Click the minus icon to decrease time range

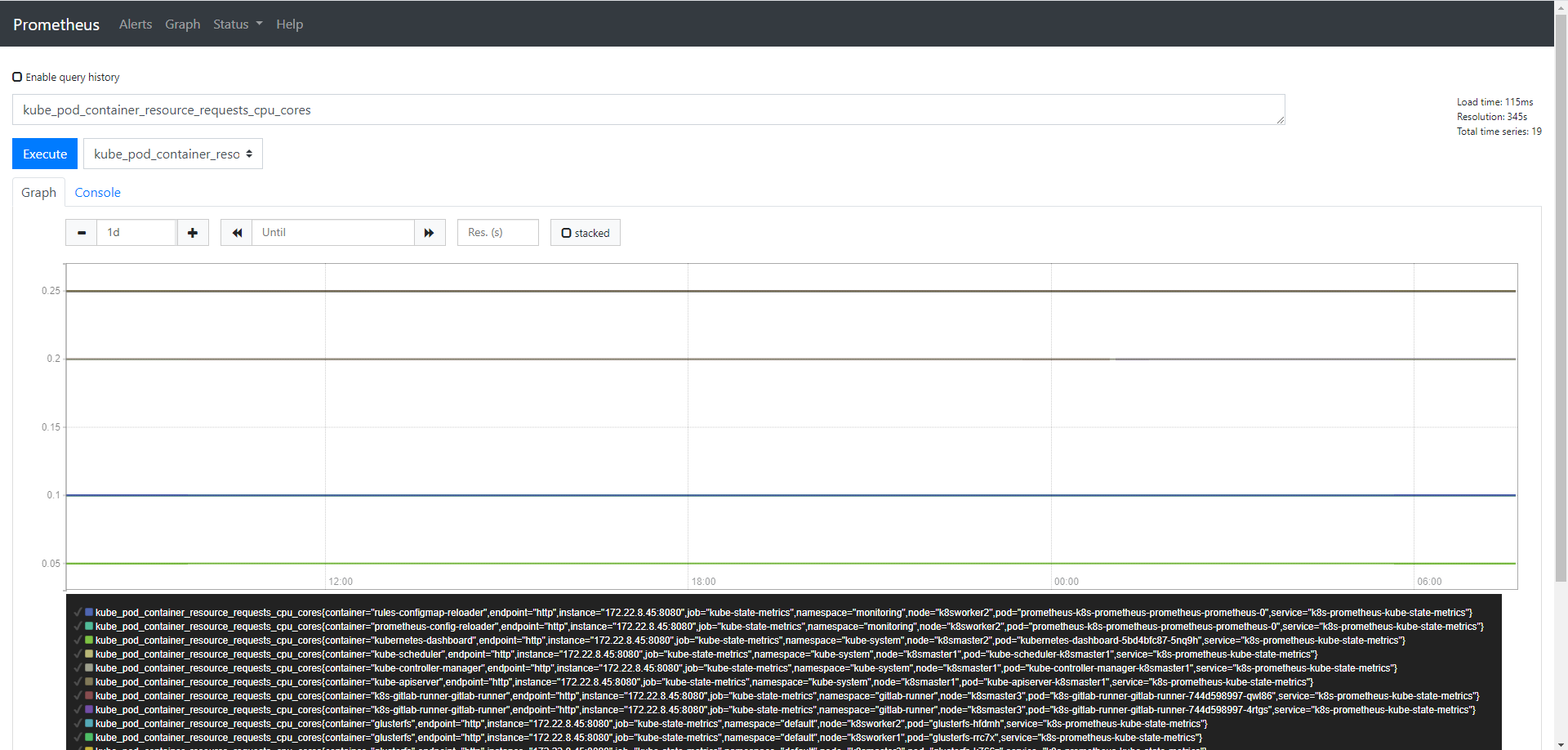tap(82, 233)
